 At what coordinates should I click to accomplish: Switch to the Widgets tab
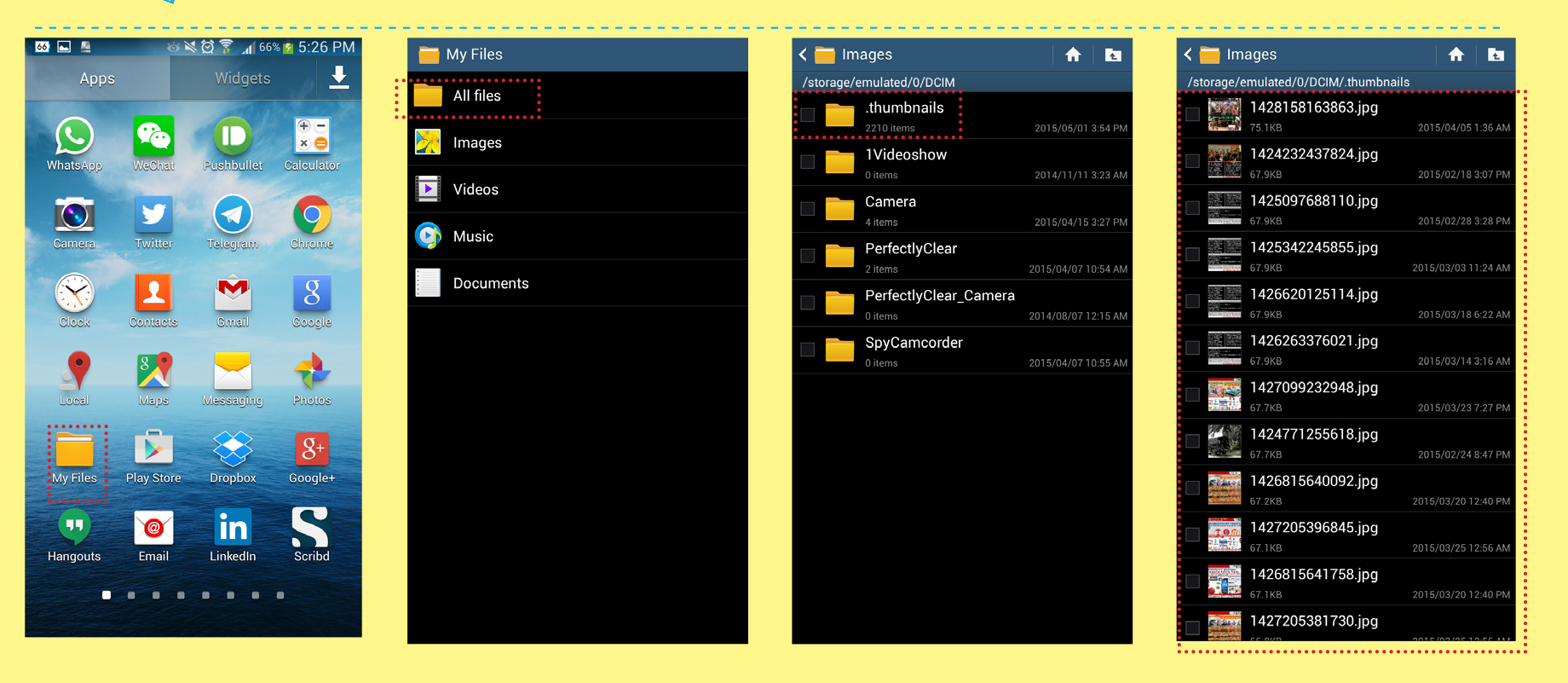click(242, 78)
